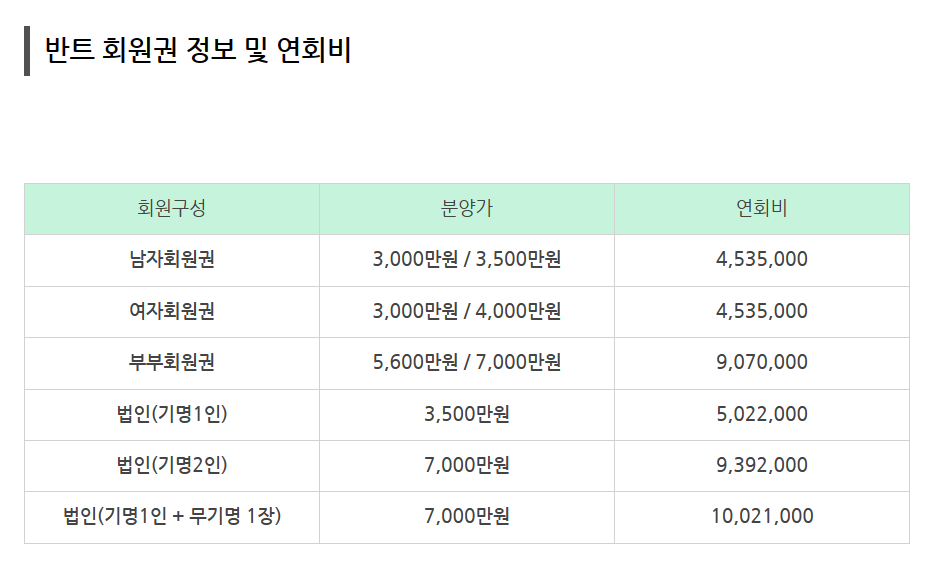This screenshot has height=571, width=937.
Task: Select the 남자회원권 row label
Action: 172,260
